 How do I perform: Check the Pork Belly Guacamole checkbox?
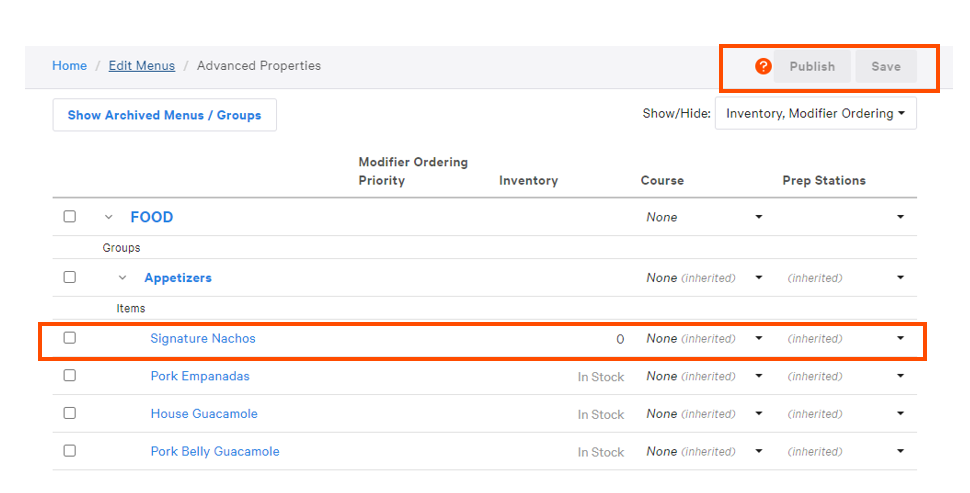(70, 451)
